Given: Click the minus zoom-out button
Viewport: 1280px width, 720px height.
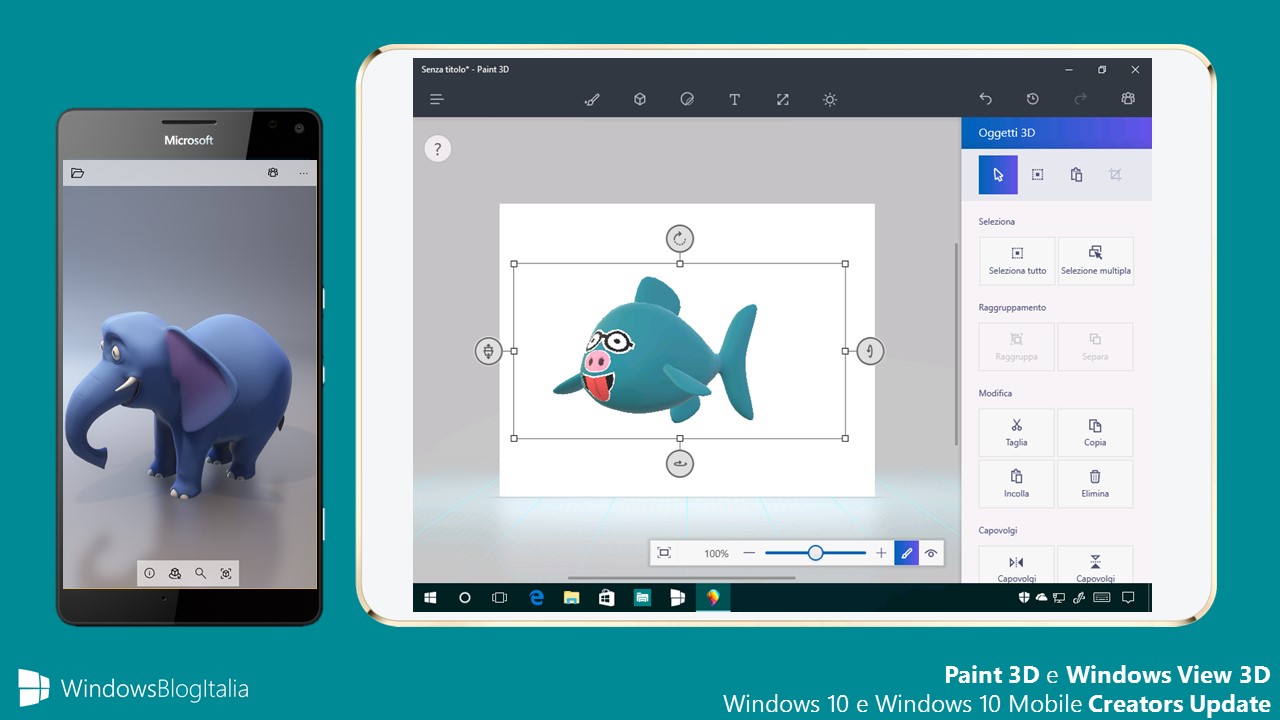Looking at the screenshot, I should pyautogui.click(x=749, y=553).
